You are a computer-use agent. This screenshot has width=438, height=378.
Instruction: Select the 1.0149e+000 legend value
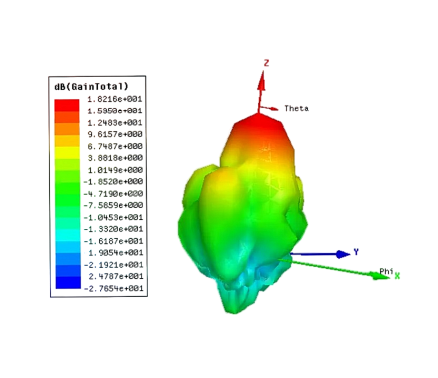(x=115, y=170)
